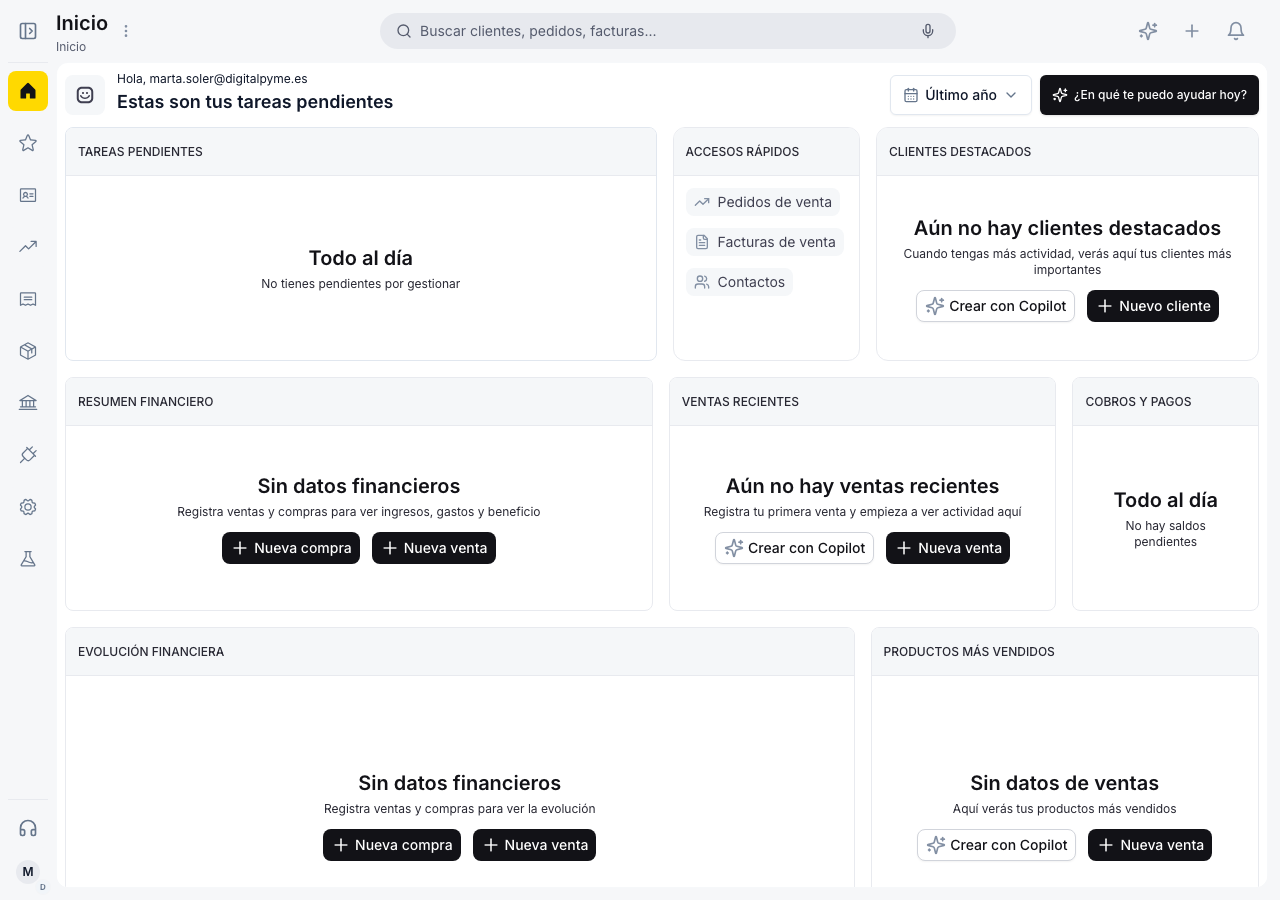The image size is (1280, 900).
Task: Click the RESUMEN FINANCIERO panel header
Action: click(359, 402)
